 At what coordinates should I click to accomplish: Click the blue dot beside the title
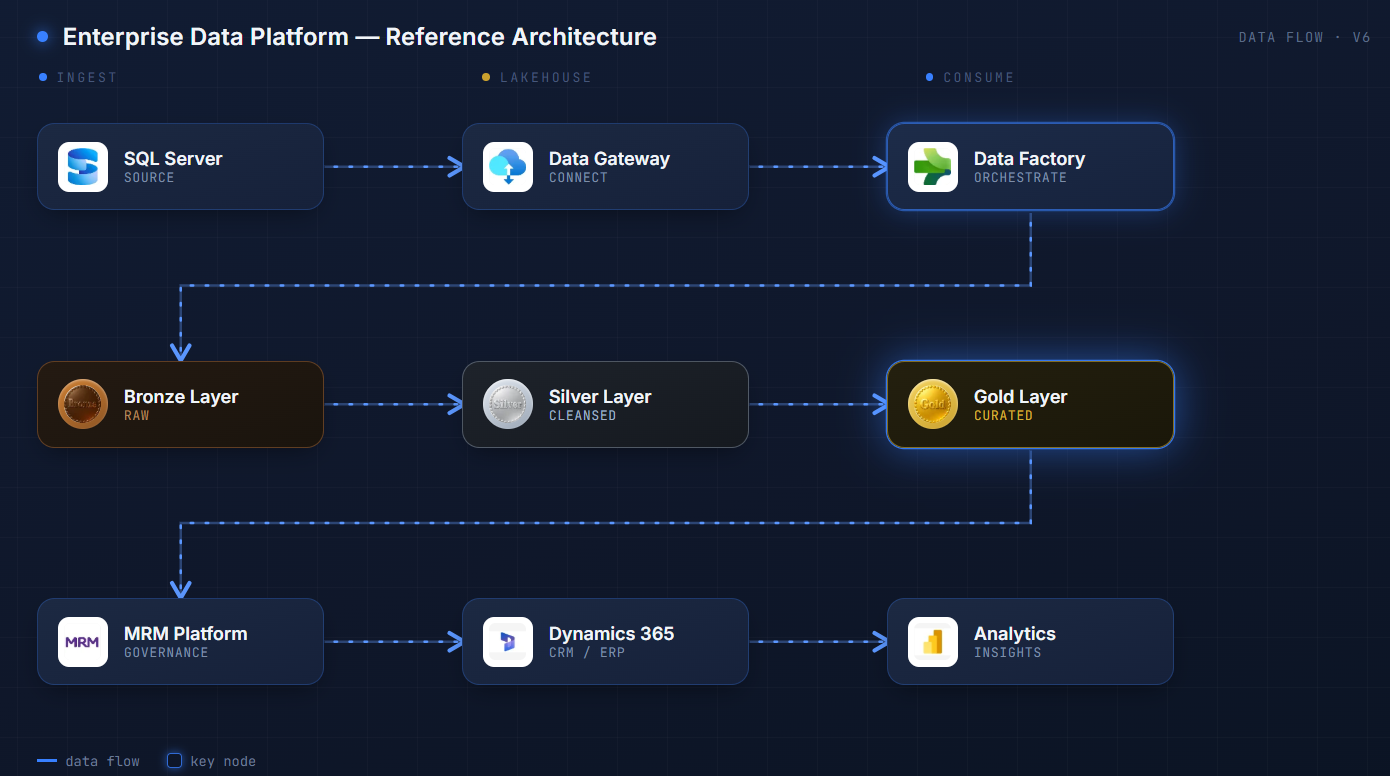[43, 37]
